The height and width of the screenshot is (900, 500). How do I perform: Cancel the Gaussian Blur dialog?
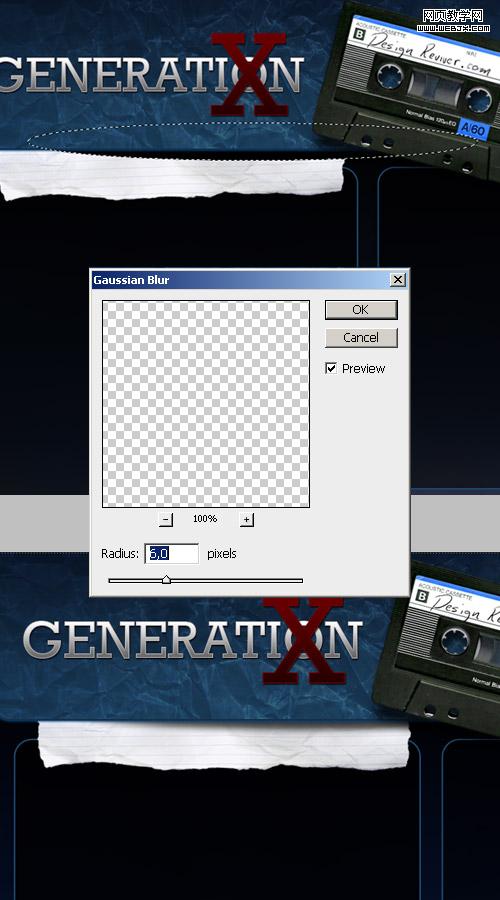click(361, 338)
